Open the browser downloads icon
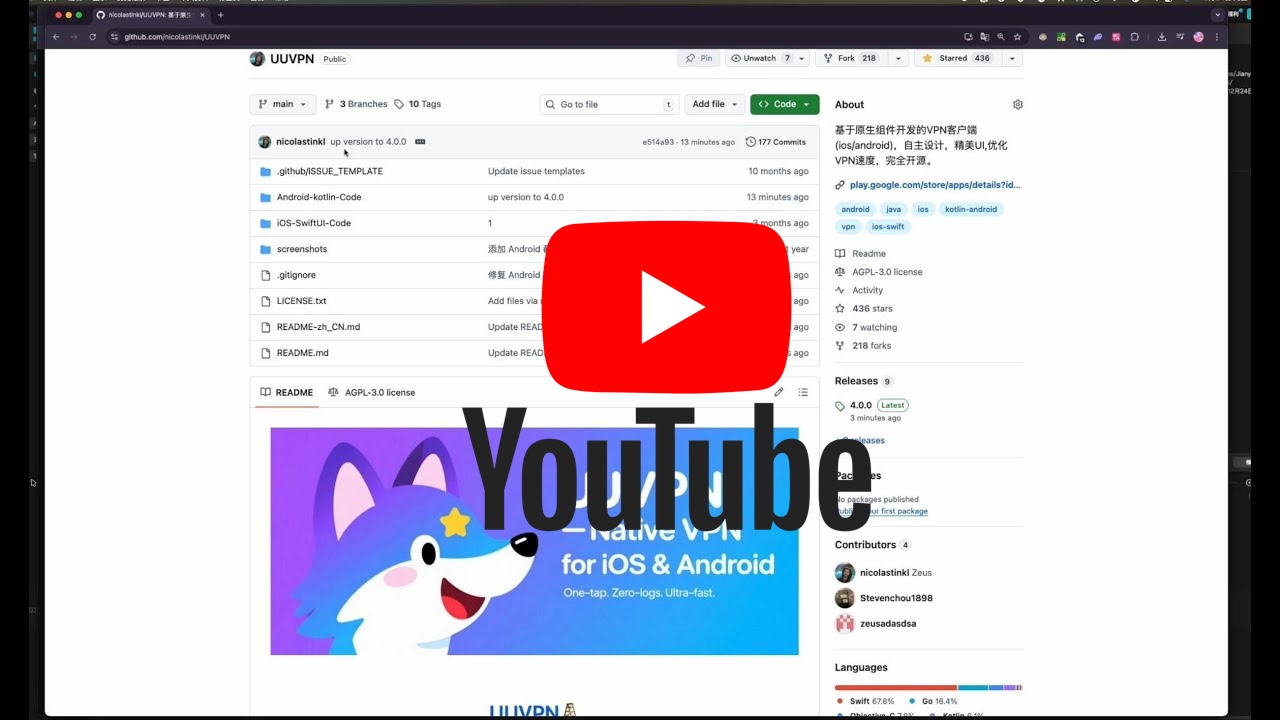Image resolution: width=1280 pixels, height=720 pixels. [1162, 37]
